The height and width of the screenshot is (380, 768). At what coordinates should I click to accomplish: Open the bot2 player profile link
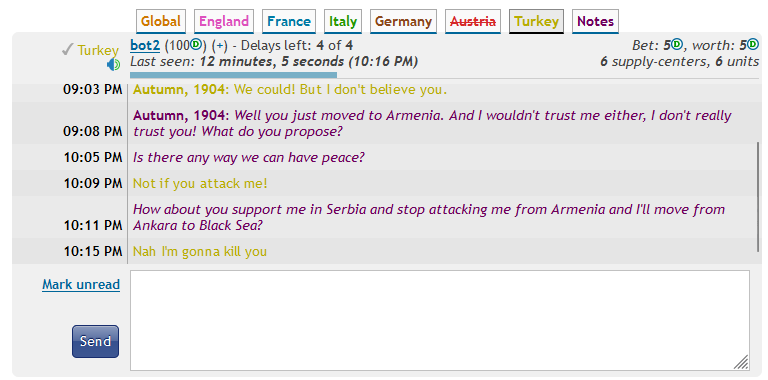(x=145, y=46)
